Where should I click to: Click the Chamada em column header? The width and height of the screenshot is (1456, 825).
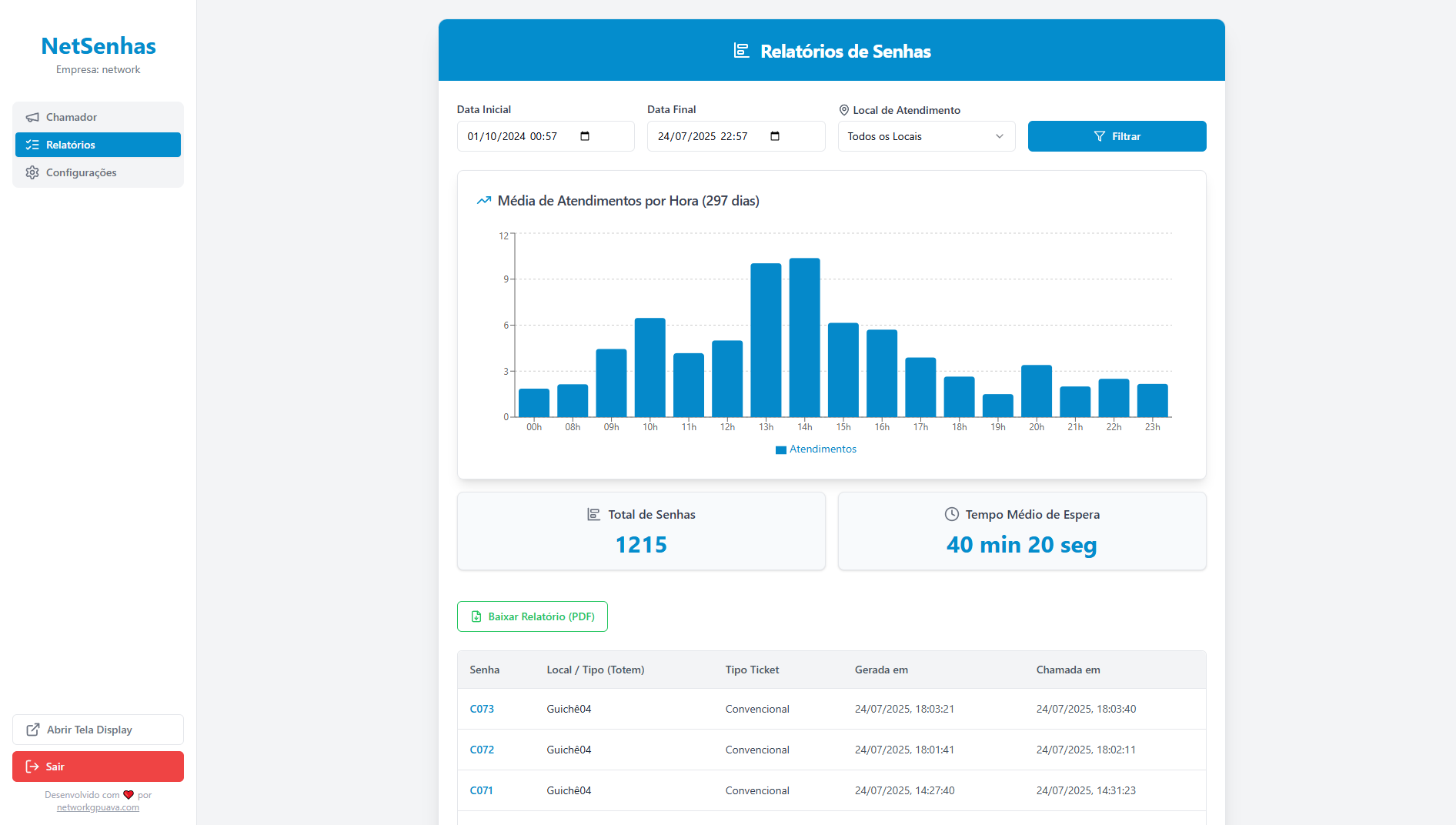tap(1068, 670)
